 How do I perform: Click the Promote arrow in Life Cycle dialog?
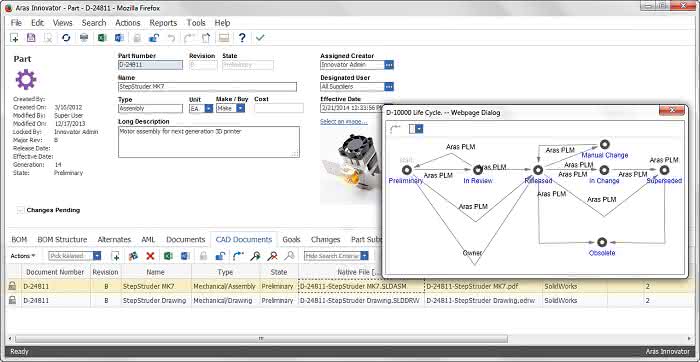click(396, 129)
